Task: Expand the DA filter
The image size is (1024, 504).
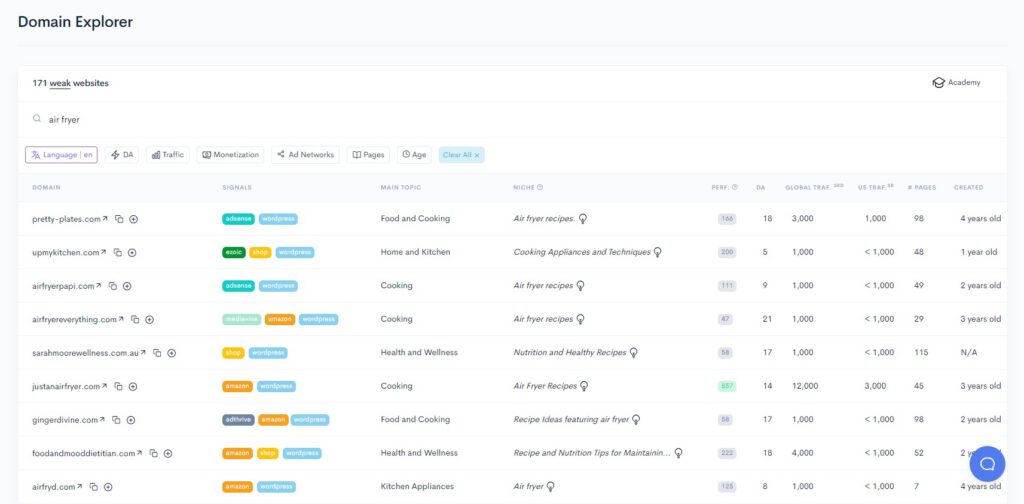Action: (122, 155)
